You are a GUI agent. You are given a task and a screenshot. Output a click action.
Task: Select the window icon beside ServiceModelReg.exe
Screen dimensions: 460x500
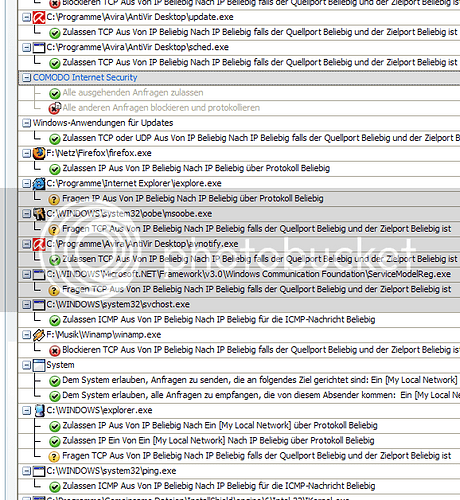pyautogui.click(x=39, y=275)
